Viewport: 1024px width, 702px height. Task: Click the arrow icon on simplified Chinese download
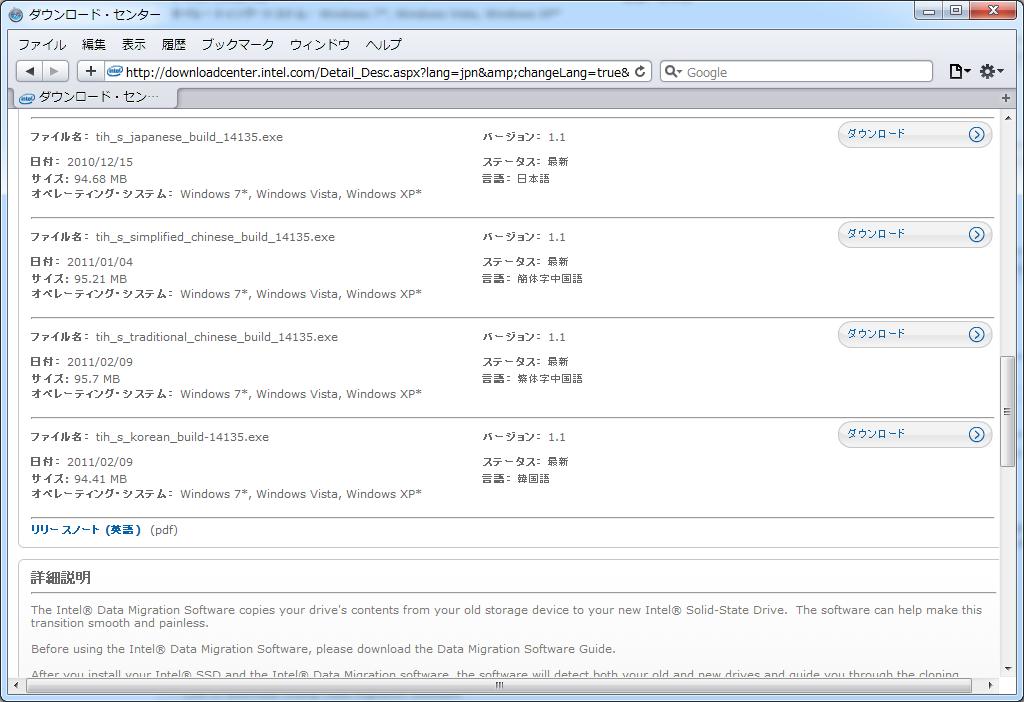(976, 234)
